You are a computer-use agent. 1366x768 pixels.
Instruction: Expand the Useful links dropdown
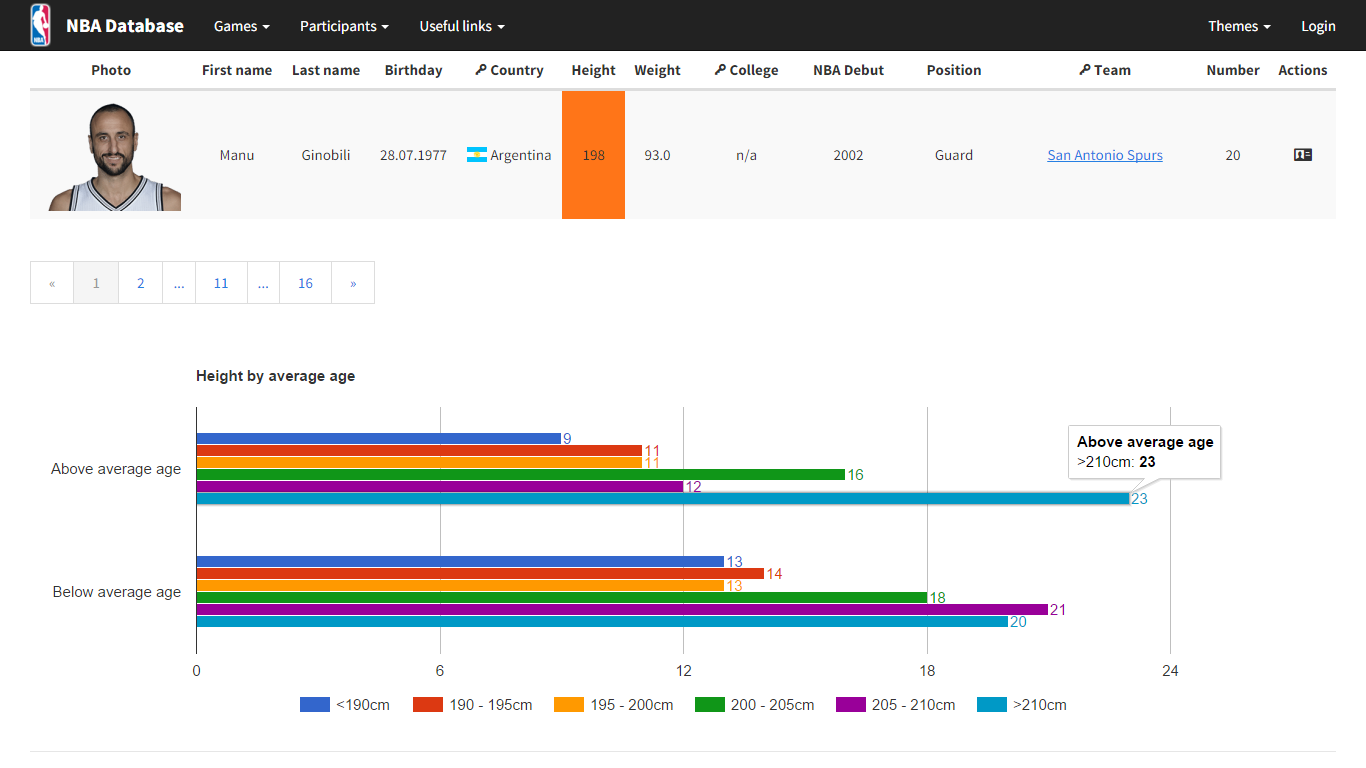(461, 26)
